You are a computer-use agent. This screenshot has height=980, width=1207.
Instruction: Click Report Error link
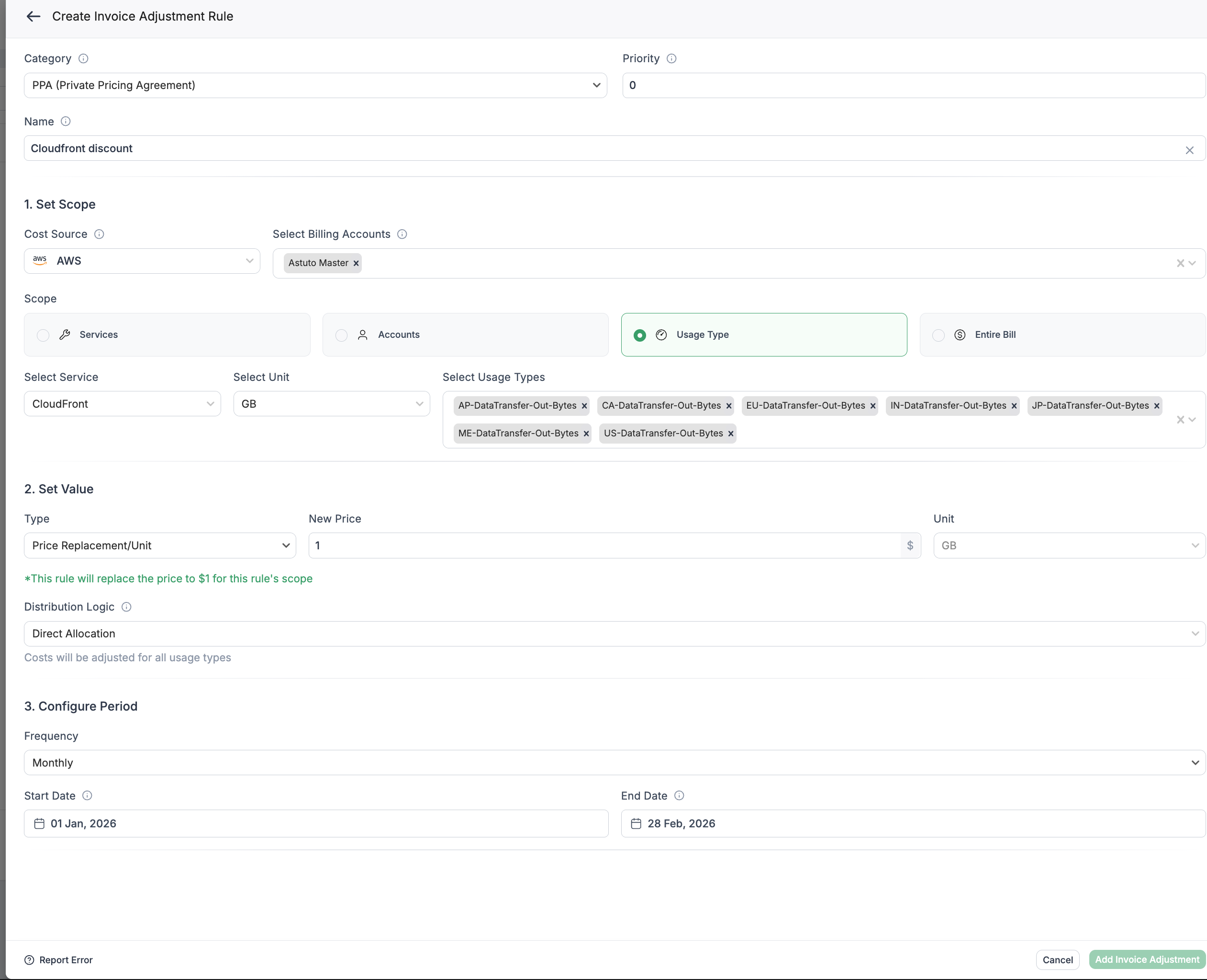(59, 960)
